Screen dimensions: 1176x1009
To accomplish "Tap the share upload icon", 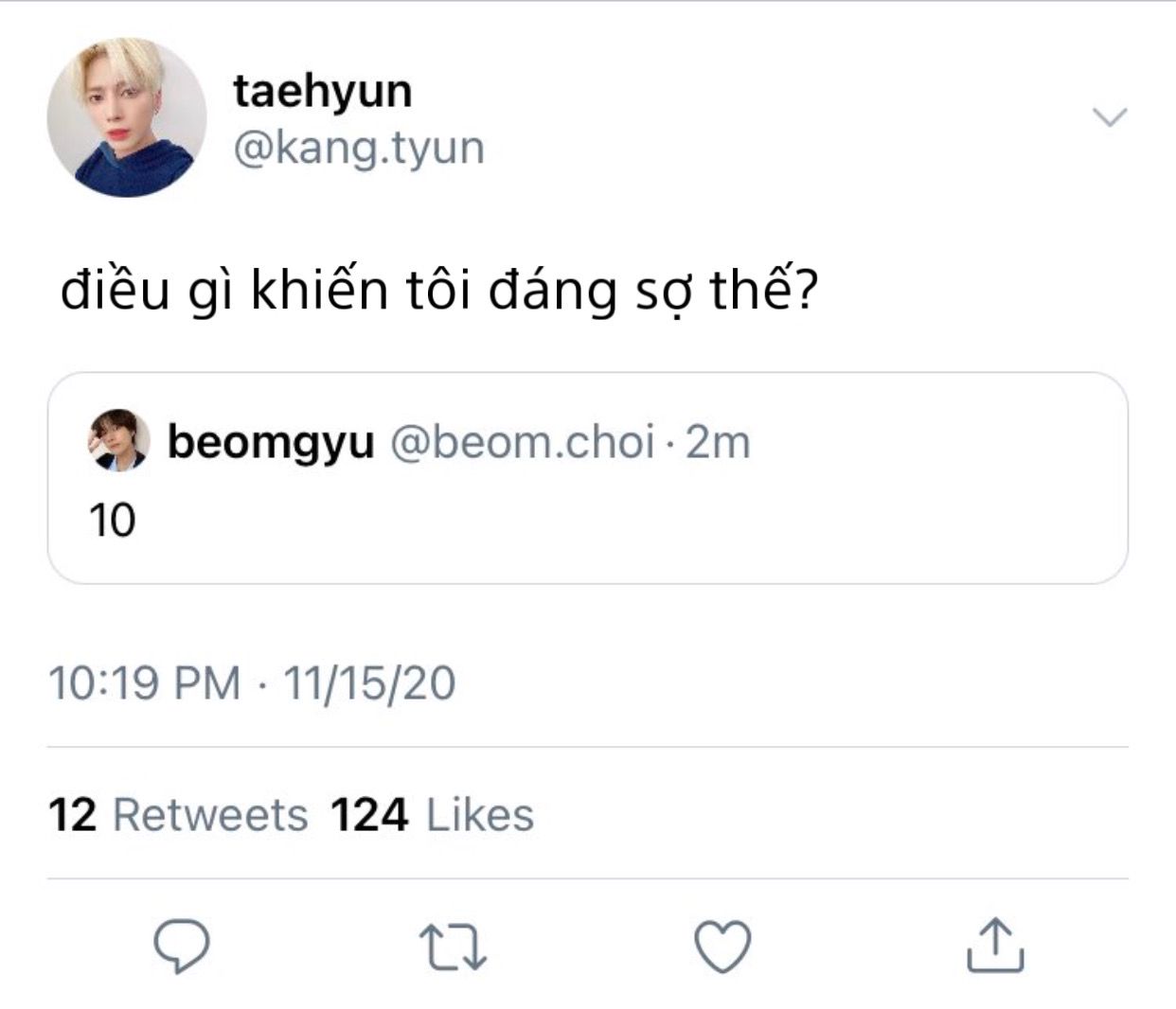I will (x=994, y=946).
